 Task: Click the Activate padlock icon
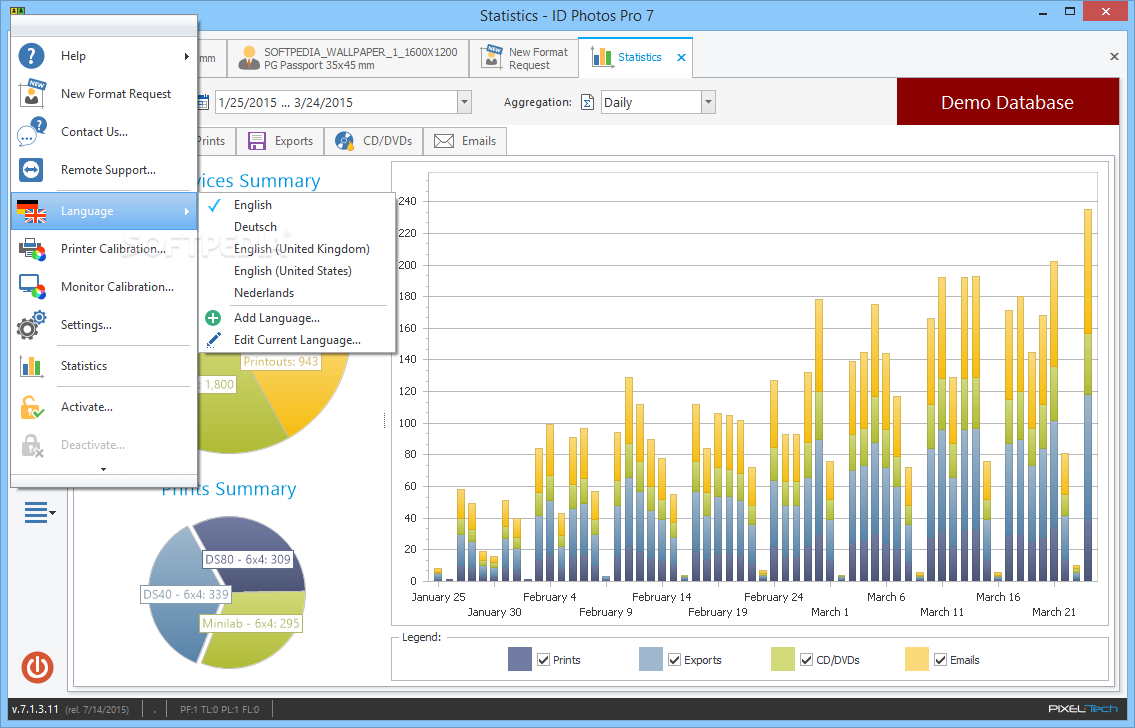[x=32, y=407]
